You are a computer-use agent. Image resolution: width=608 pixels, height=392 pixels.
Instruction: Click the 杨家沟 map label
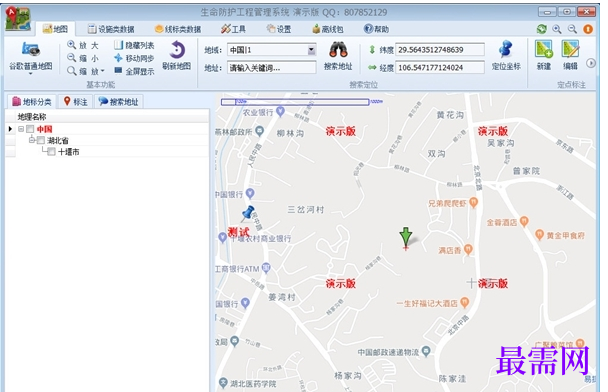pos(347,376)
